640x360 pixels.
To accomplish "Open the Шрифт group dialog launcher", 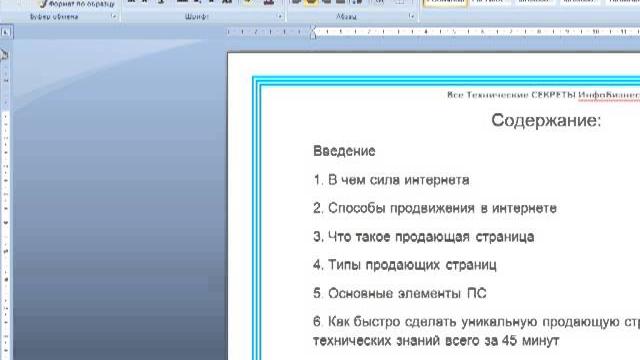I will [x=280, y=16].
